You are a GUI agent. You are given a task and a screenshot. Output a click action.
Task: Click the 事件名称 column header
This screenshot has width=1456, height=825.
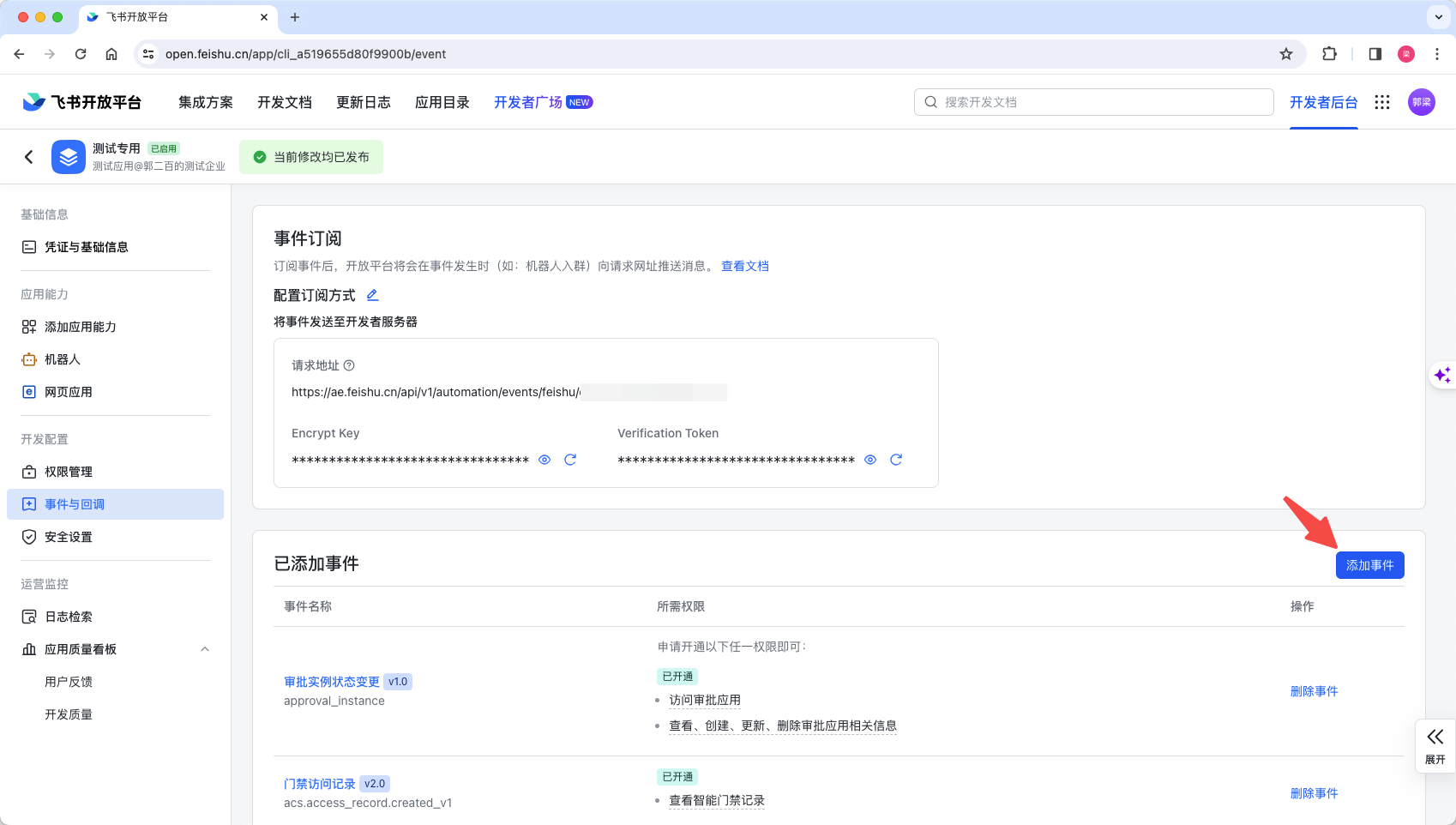[x=308, y=606]
